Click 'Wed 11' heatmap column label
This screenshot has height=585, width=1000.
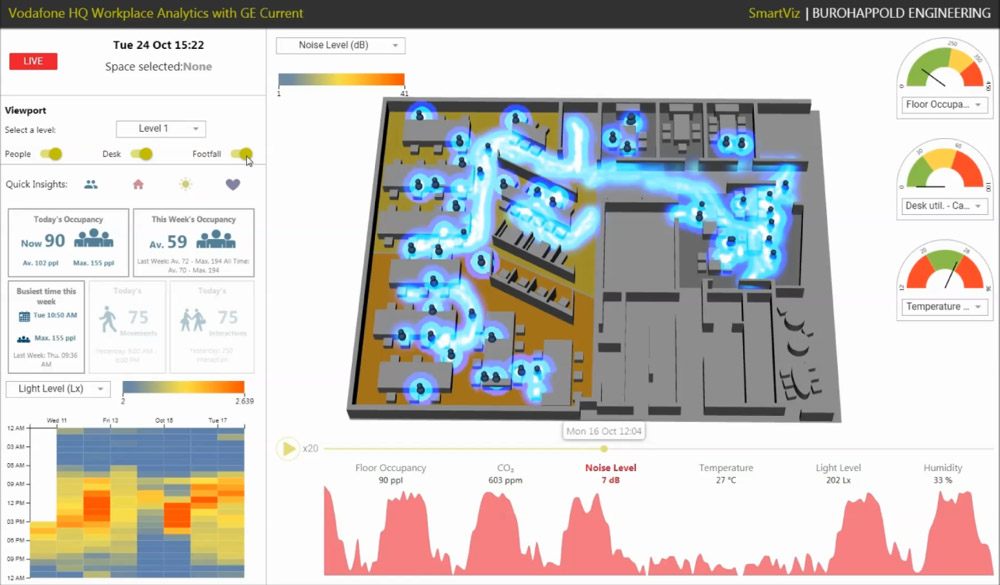[x=57, y=421]
